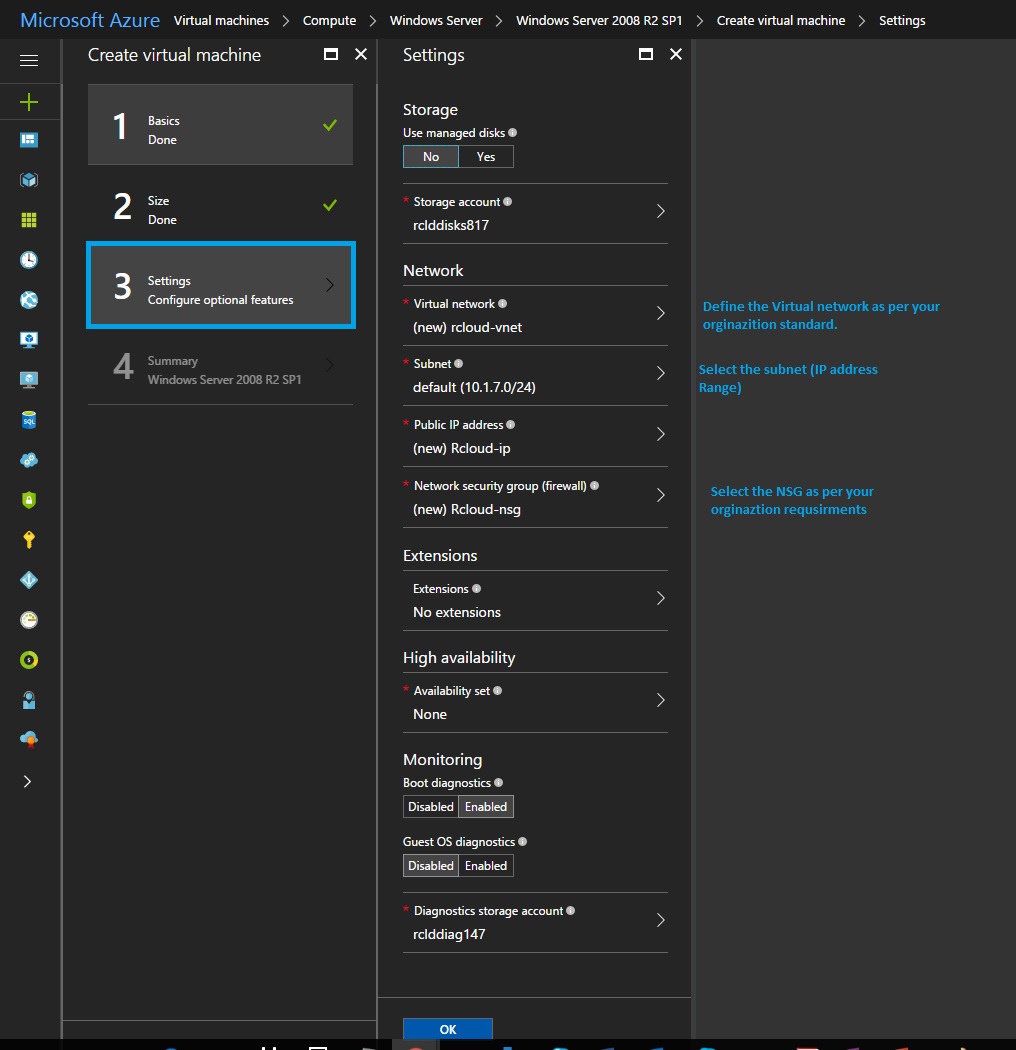The image size is (1016, 1050).
Task: Select the Rclddiag147 diagnostics storage account
Action: click(535, 922)
